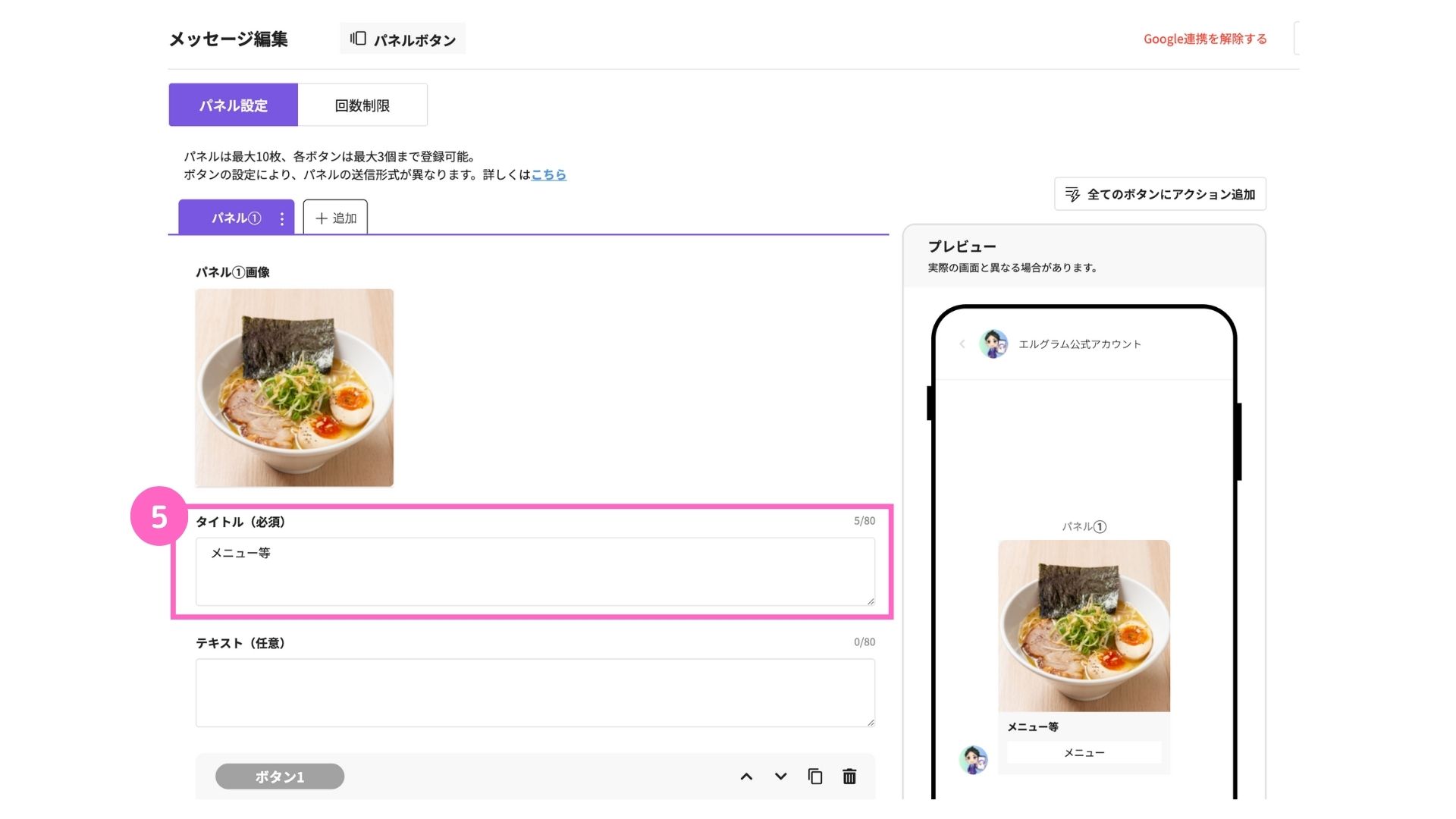Click the メッセージ編集 heading
The image size is (1456, 819).
coord(228,39)
